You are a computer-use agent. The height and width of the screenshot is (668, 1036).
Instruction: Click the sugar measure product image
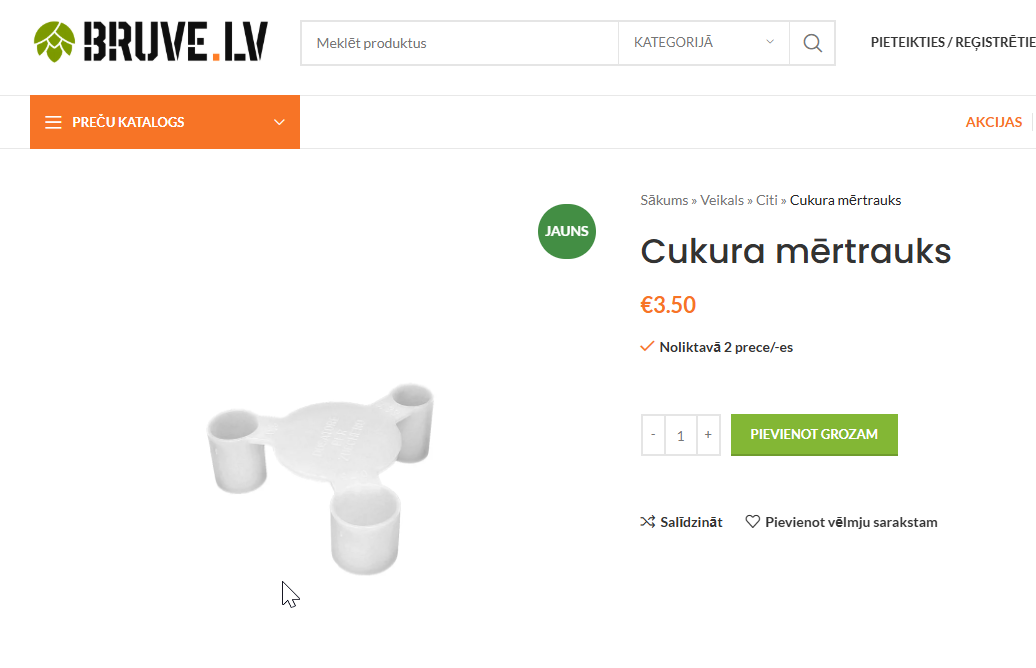pyautogui.click(x=321, y=478)
